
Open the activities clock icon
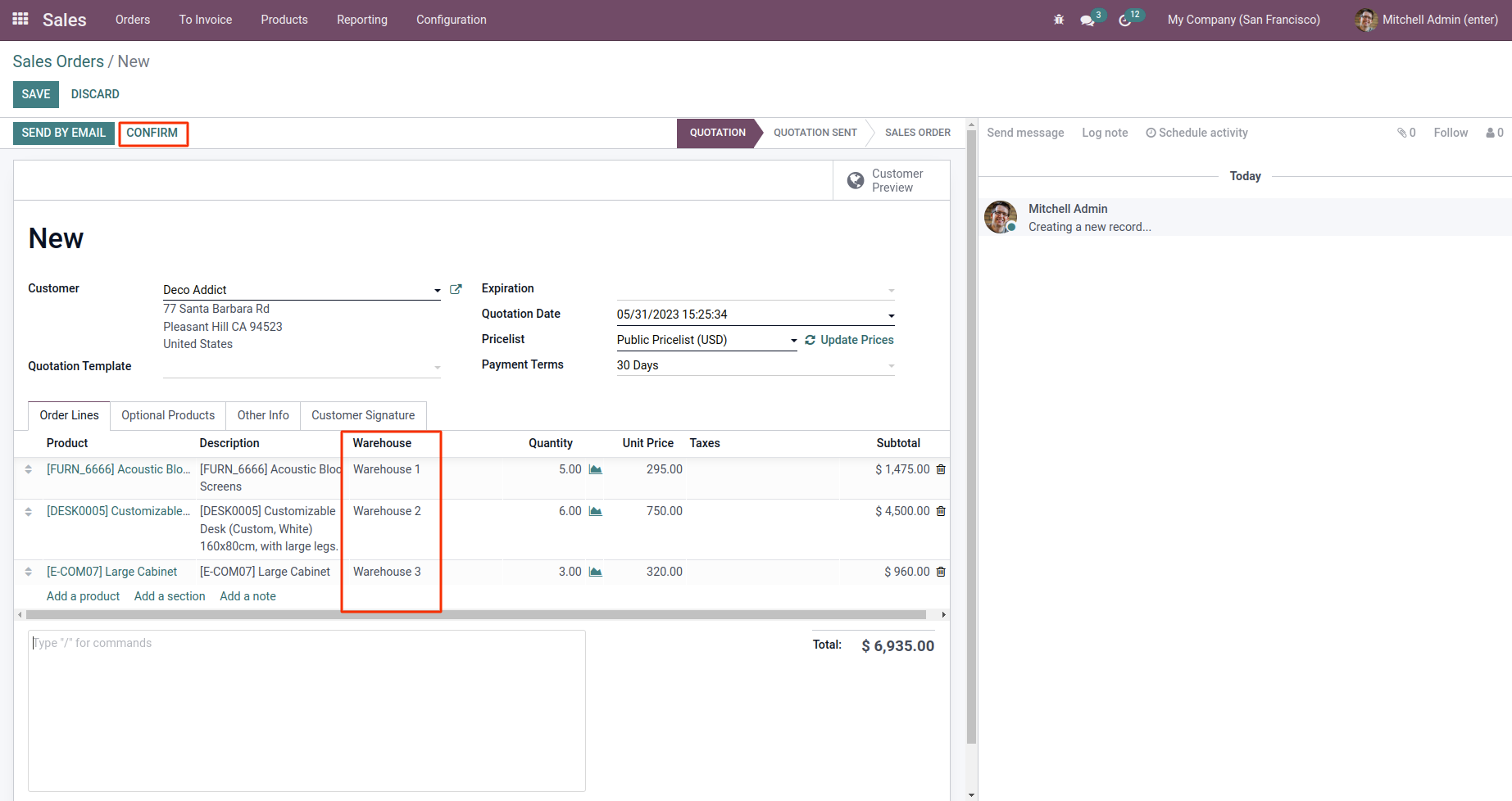[x=1125, y=20]
